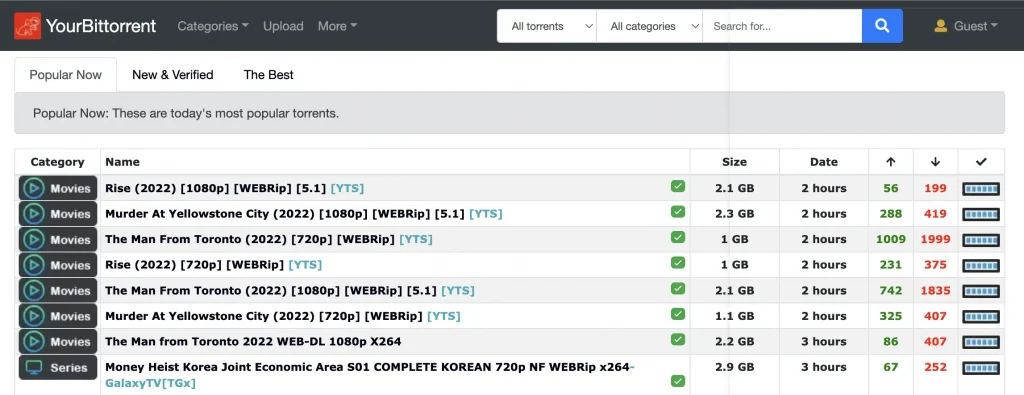Open The Man From Toronto [1080p] [5.1] torrent
The image size is (1024, 395).
(x=290, y=291)
